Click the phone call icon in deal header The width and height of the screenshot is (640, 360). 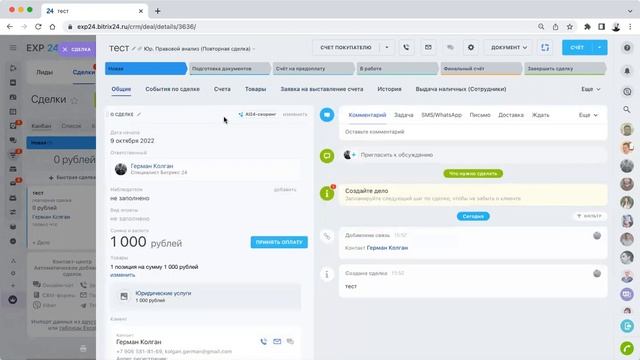pyautogui.click(x=406, y=47)
